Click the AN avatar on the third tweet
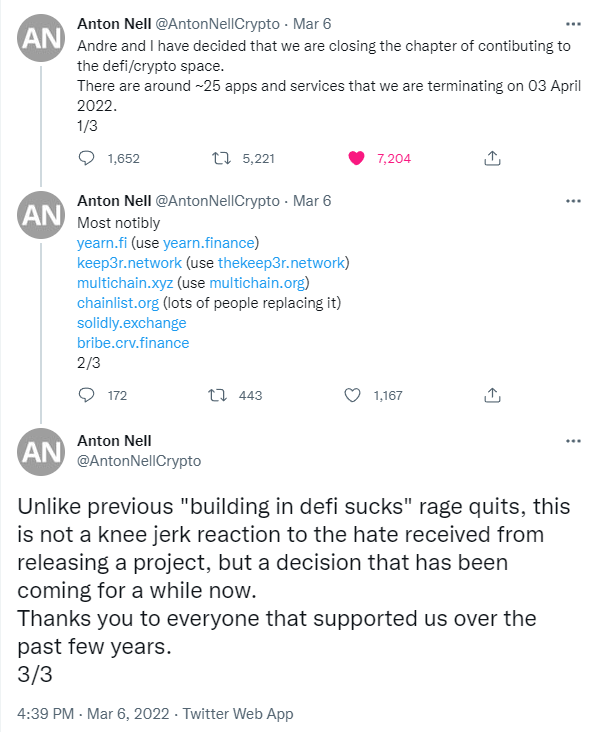The width and height of the screenshot is (599, 732). [x=41, y=452]
